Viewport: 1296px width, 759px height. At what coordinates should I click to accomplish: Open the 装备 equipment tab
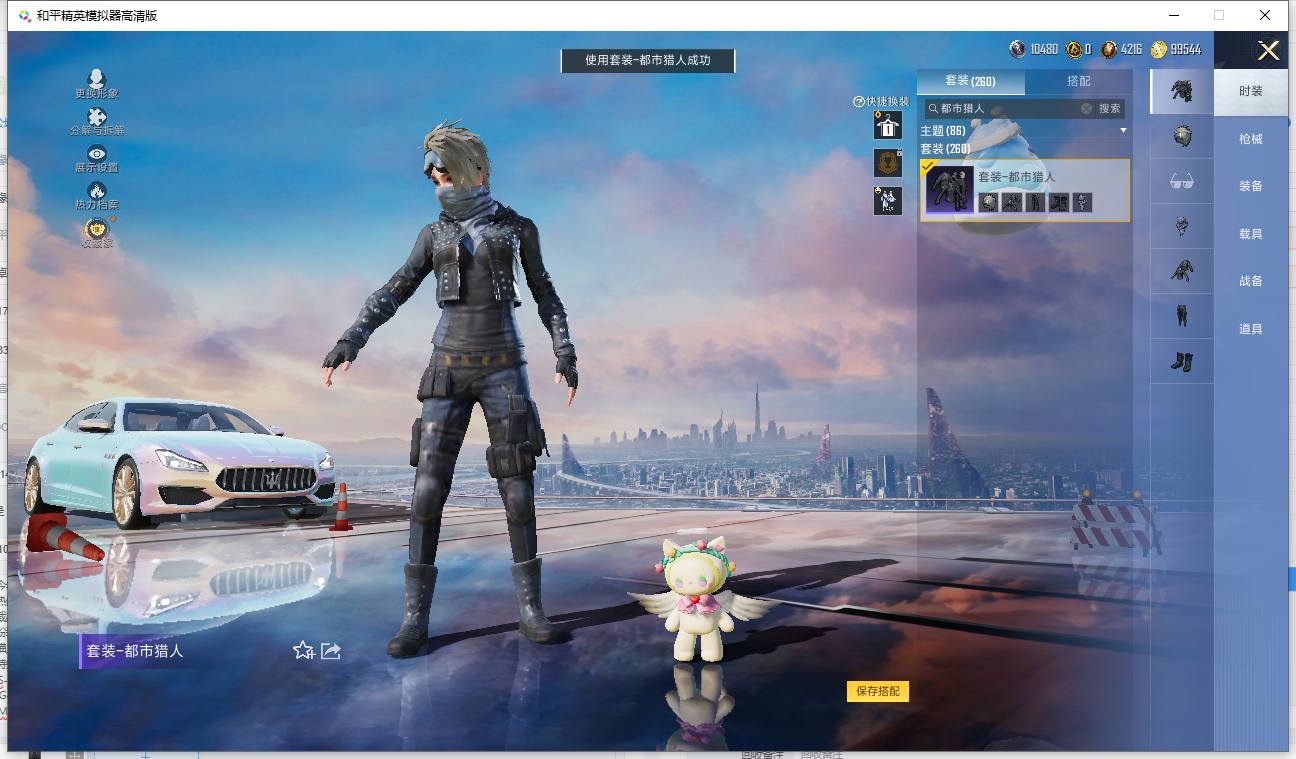coord(1251,186)
